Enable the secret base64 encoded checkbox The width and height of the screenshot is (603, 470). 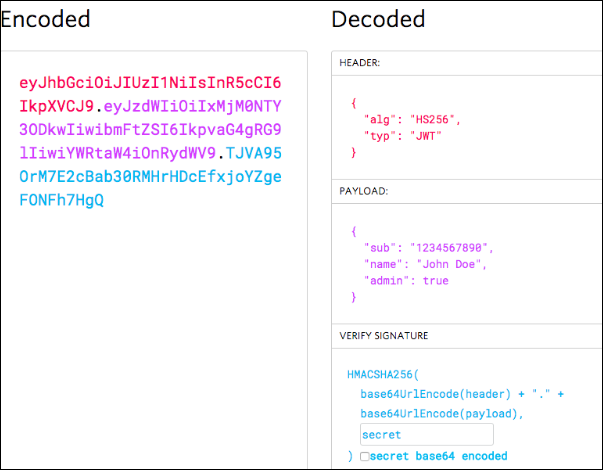pyautogui.click(x=365, y=456)
